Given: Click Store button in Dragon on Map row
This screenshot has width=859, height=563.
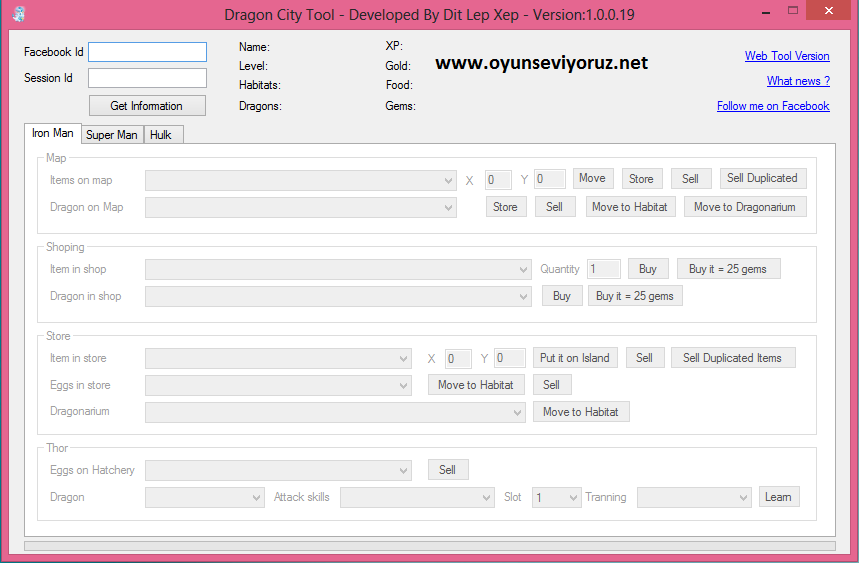Looking at the screenshot, I should coord(506,207).
